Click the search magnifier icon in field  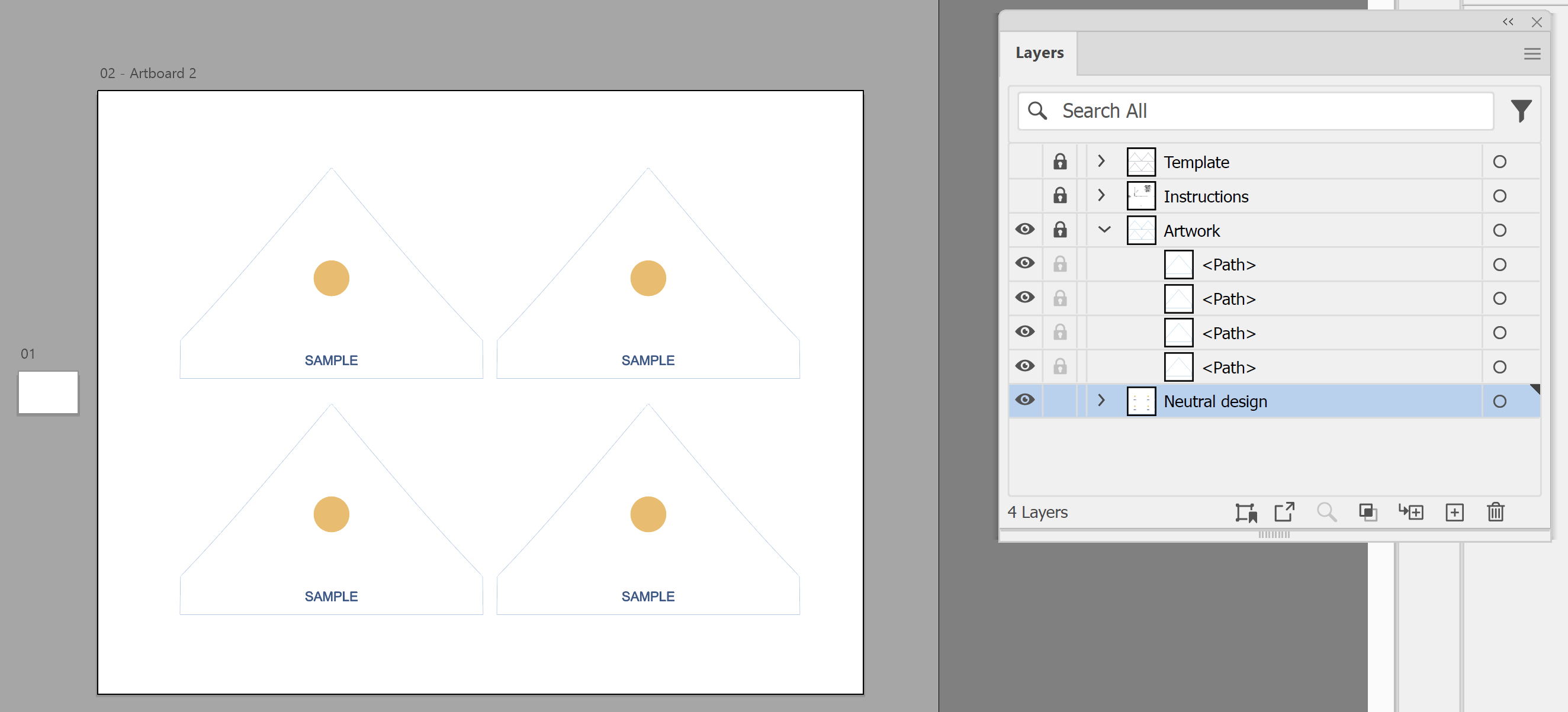[1037, 111]
